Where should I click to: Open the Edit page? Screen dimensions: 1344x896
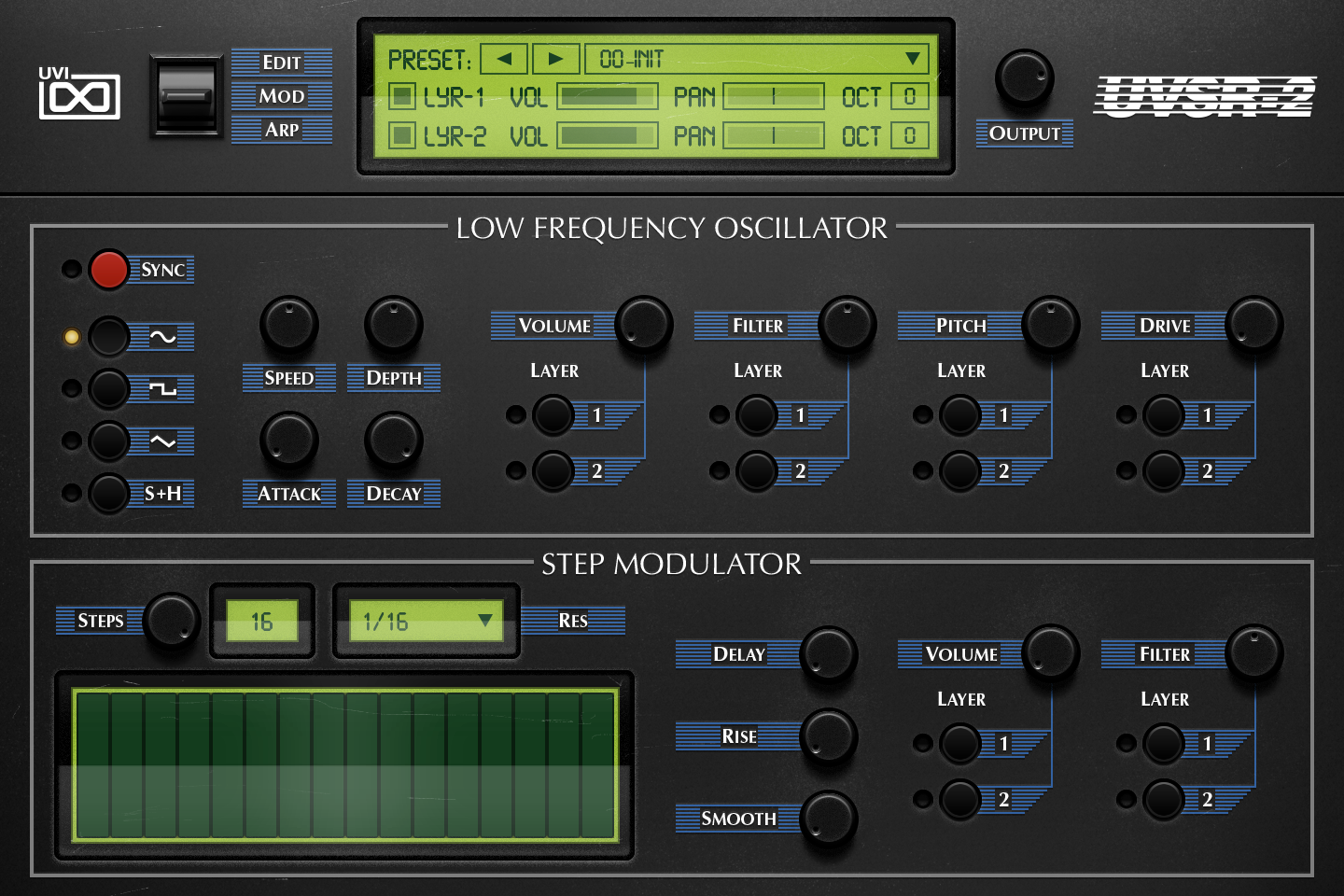coord(282,63)
